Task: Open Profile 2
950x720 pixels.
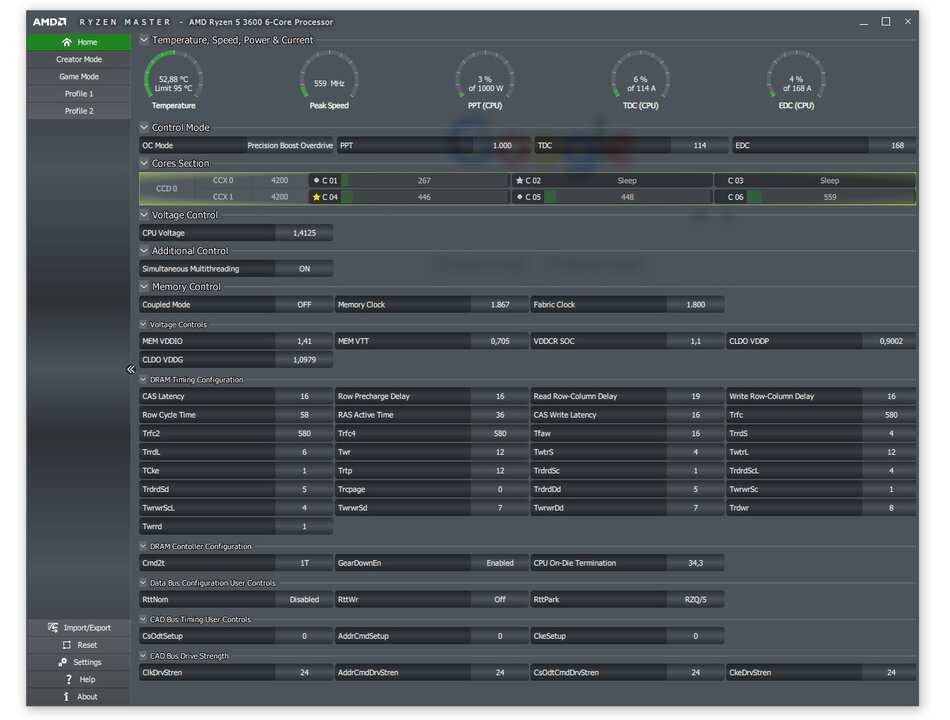Action: (79, 111)
